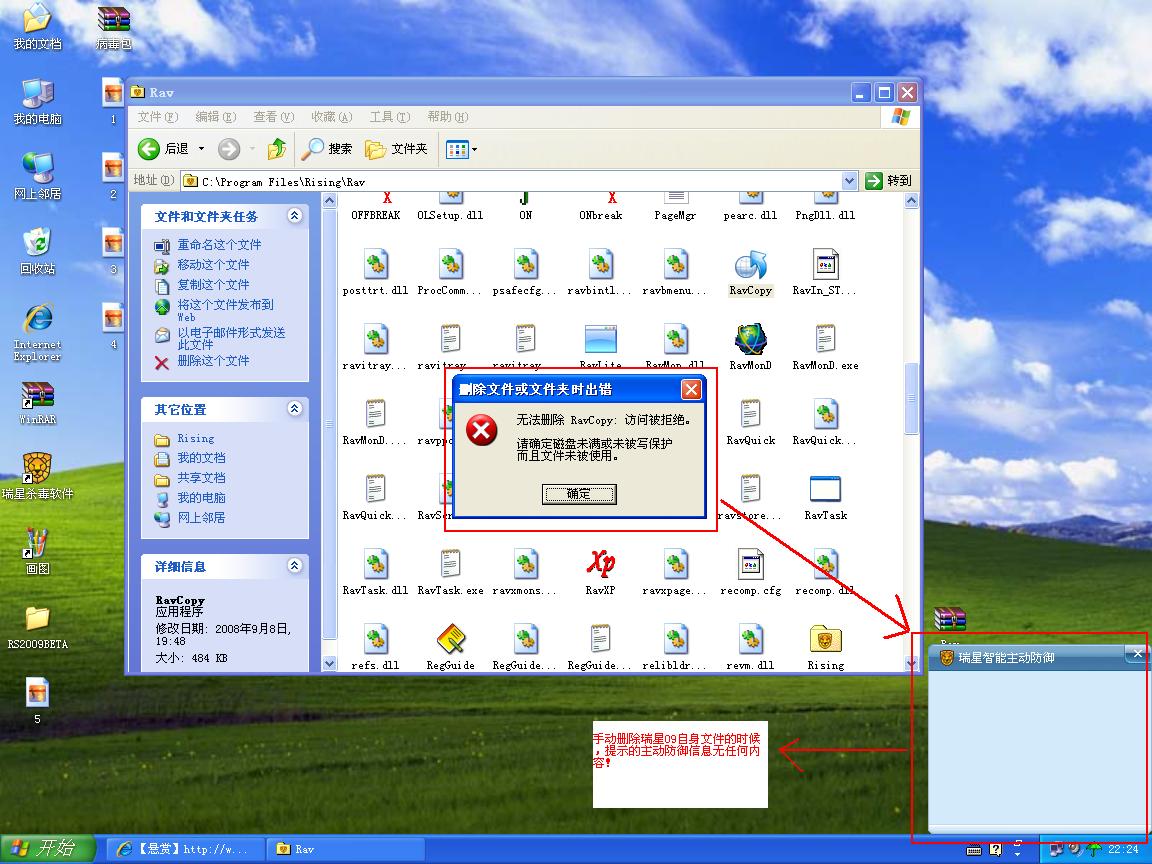This screenshot has height=864, width=1152.
Task: Open the 编辑(E) menu
Action: 215,117
